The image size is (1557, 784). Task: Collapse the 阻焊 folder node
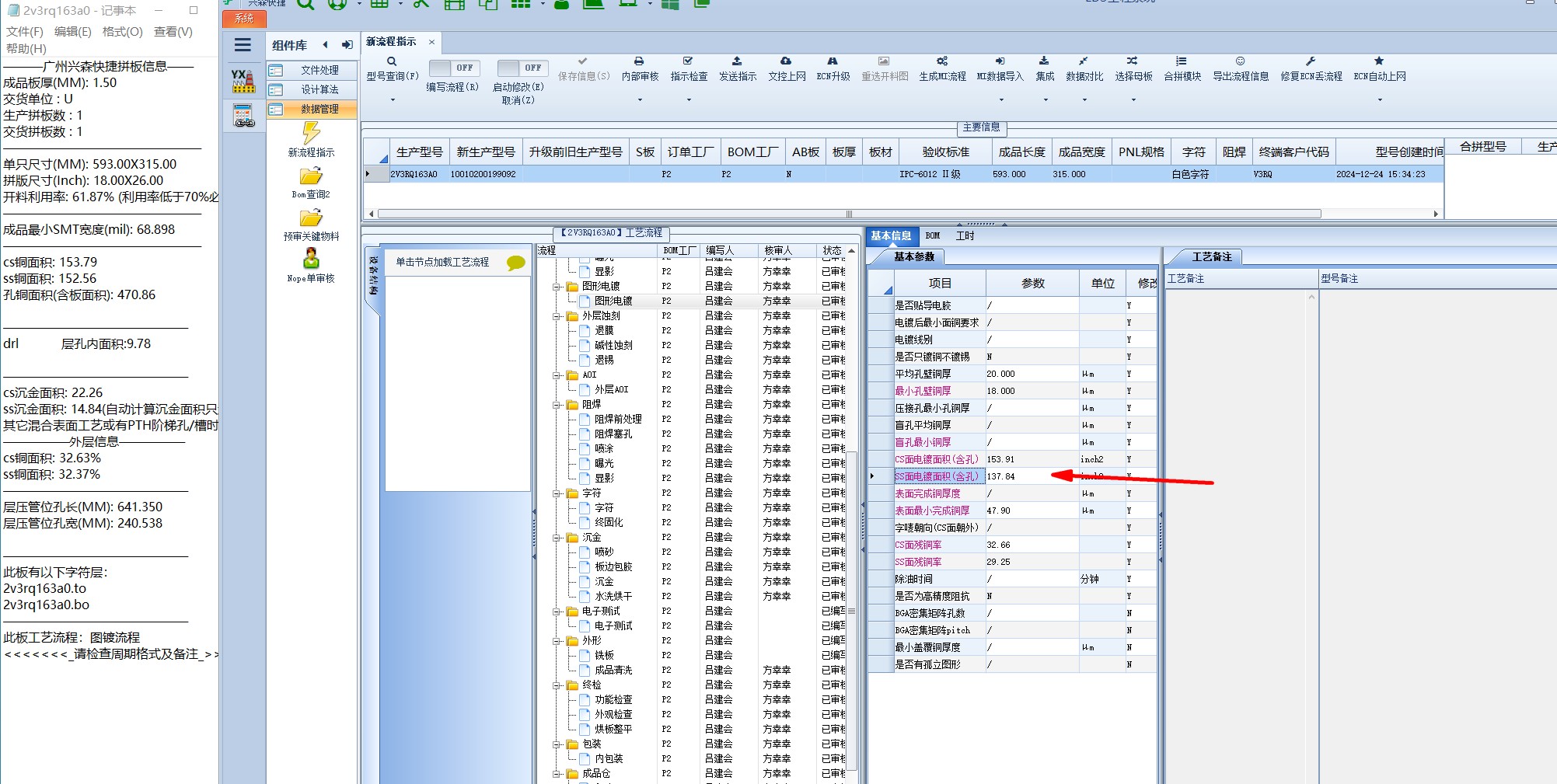tap(557, 405)
